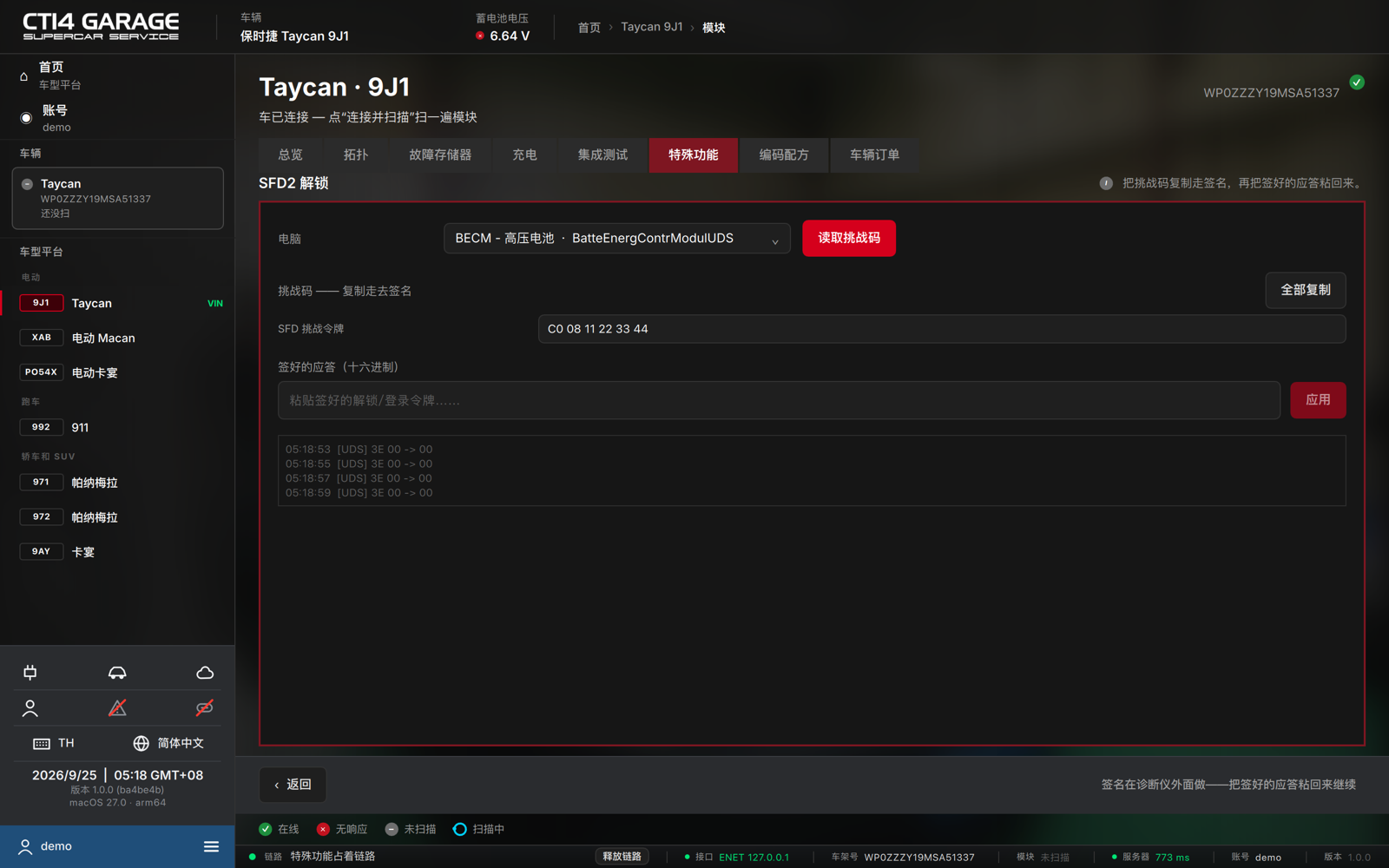Click the SFD 挑战令牌 value field
Image resolution: width=1389 pixels, height=868 pixels.
pos(942,329)
